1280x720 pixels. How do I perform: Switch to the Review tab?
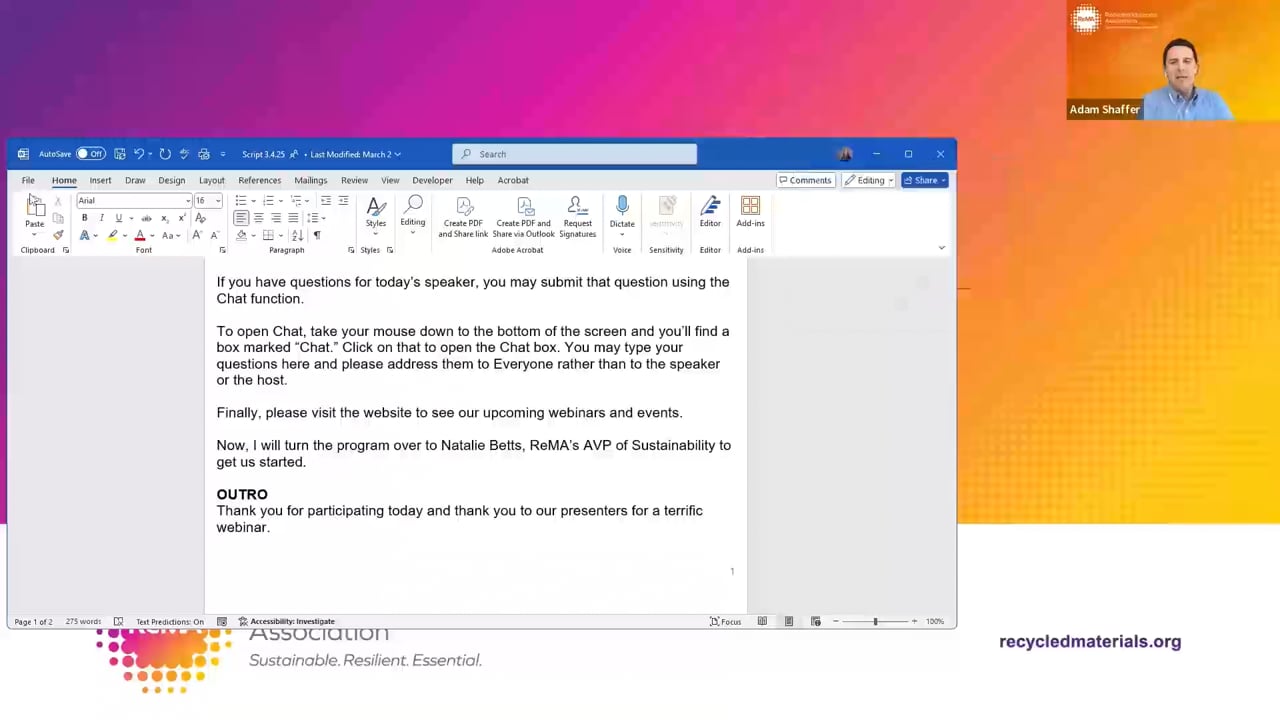(x=354, y=180)
